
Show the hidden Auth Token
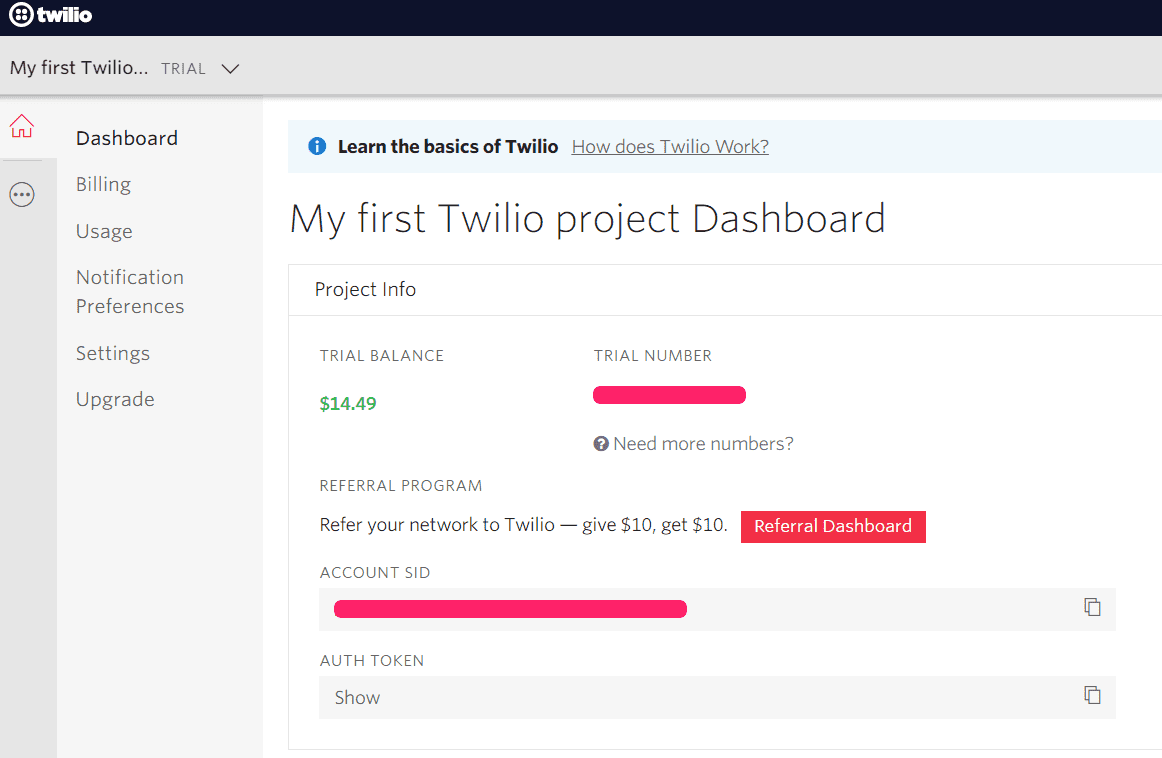pos(357,698)
